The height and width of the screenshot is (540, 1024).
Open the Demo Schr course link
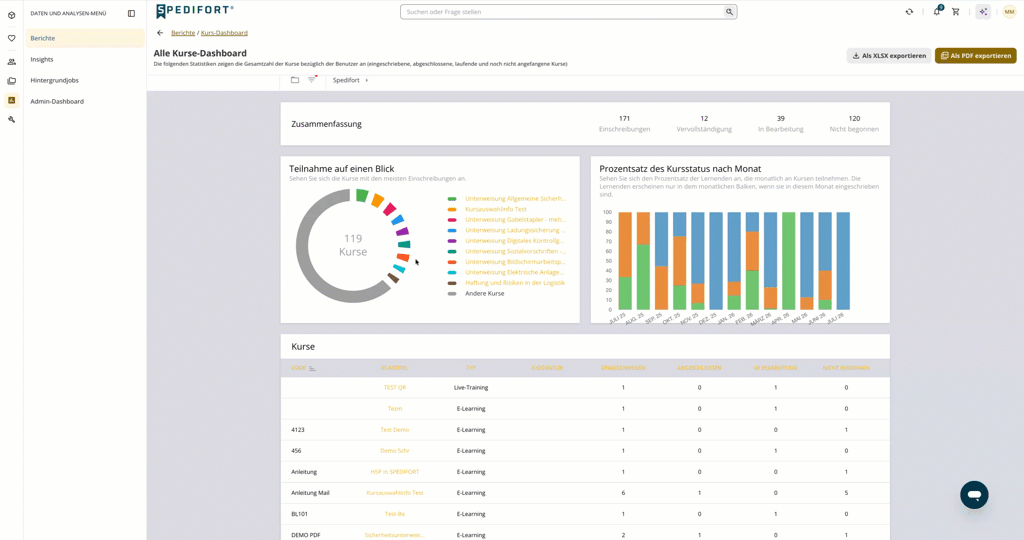tap(394, 451)
